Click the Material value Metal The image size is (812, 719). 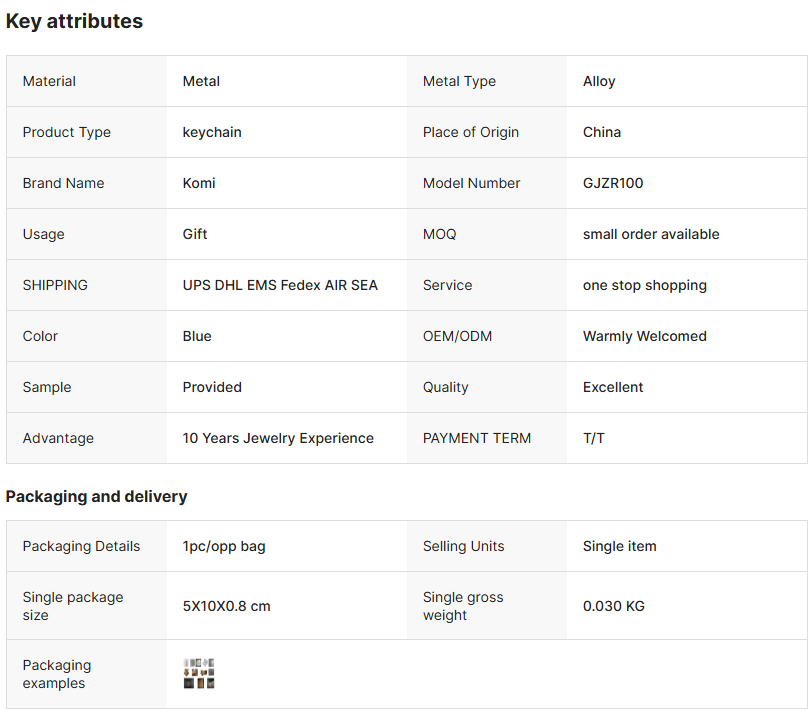[201, 81]
